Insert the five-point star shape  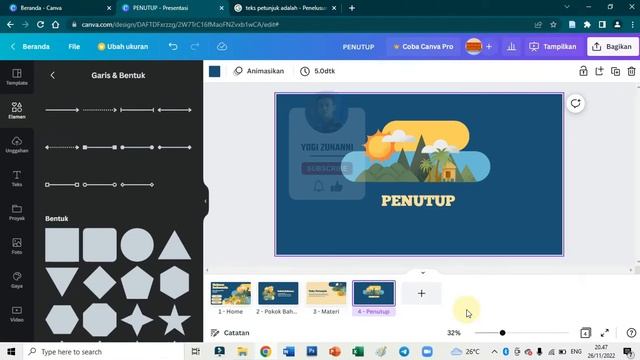pos(174,320)
